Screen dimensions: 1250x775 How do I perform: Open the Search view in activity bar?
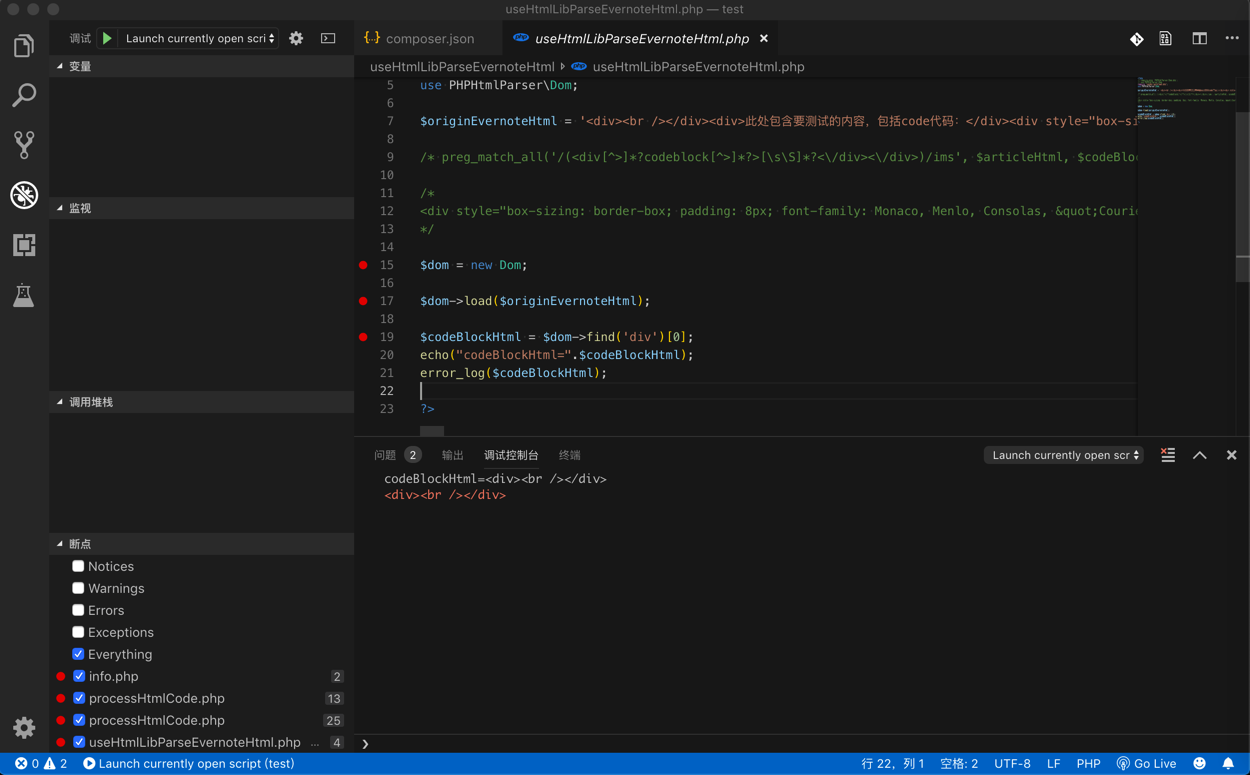click(x=24, y=95)
